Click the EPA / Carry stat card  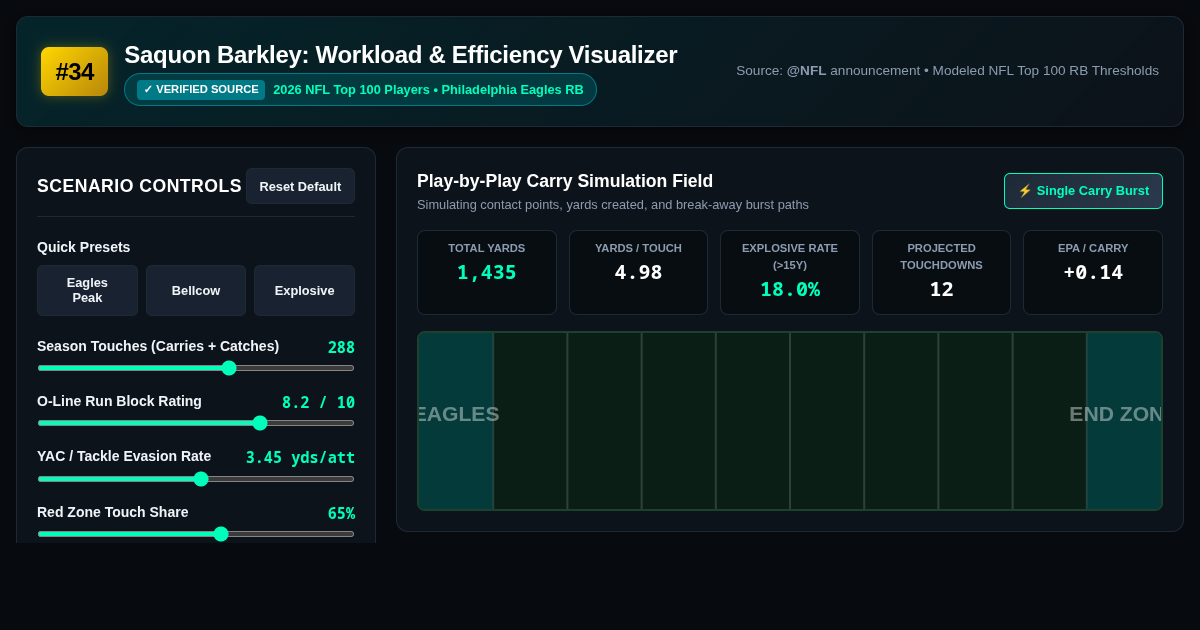(1093, 272)
